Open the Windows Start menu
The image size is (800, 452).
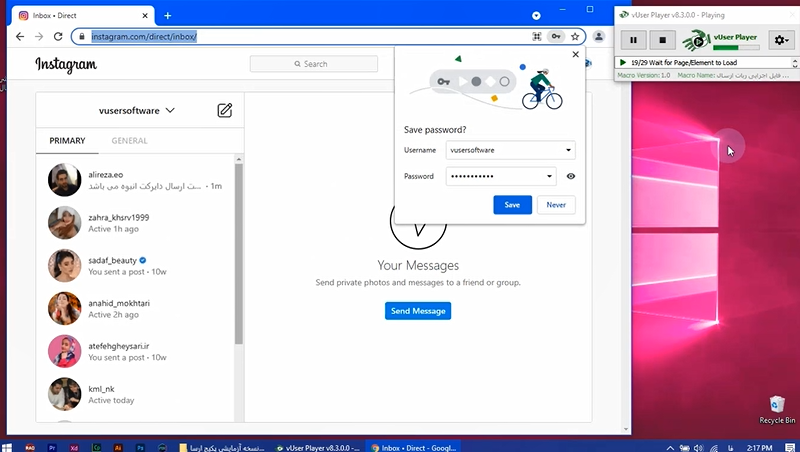[7, 447]
